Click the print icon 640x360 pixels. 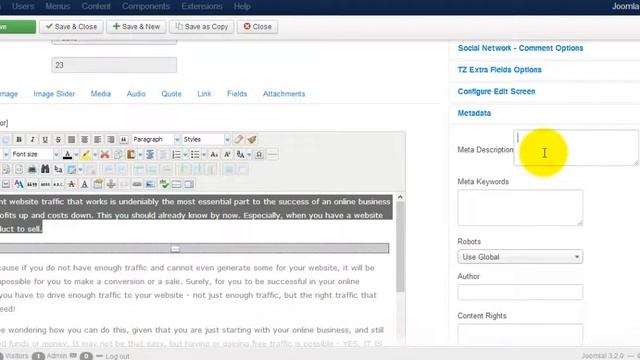tap(32, 169)
